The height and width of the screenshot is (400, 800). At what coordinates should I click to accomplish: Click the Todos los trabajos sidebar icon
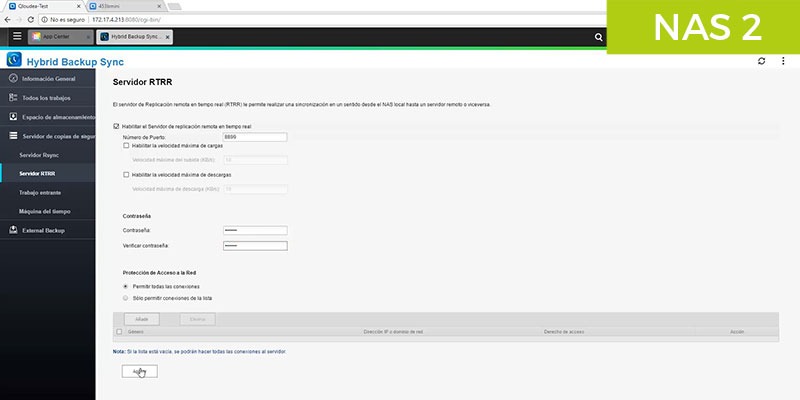click(x=13, y=97)
